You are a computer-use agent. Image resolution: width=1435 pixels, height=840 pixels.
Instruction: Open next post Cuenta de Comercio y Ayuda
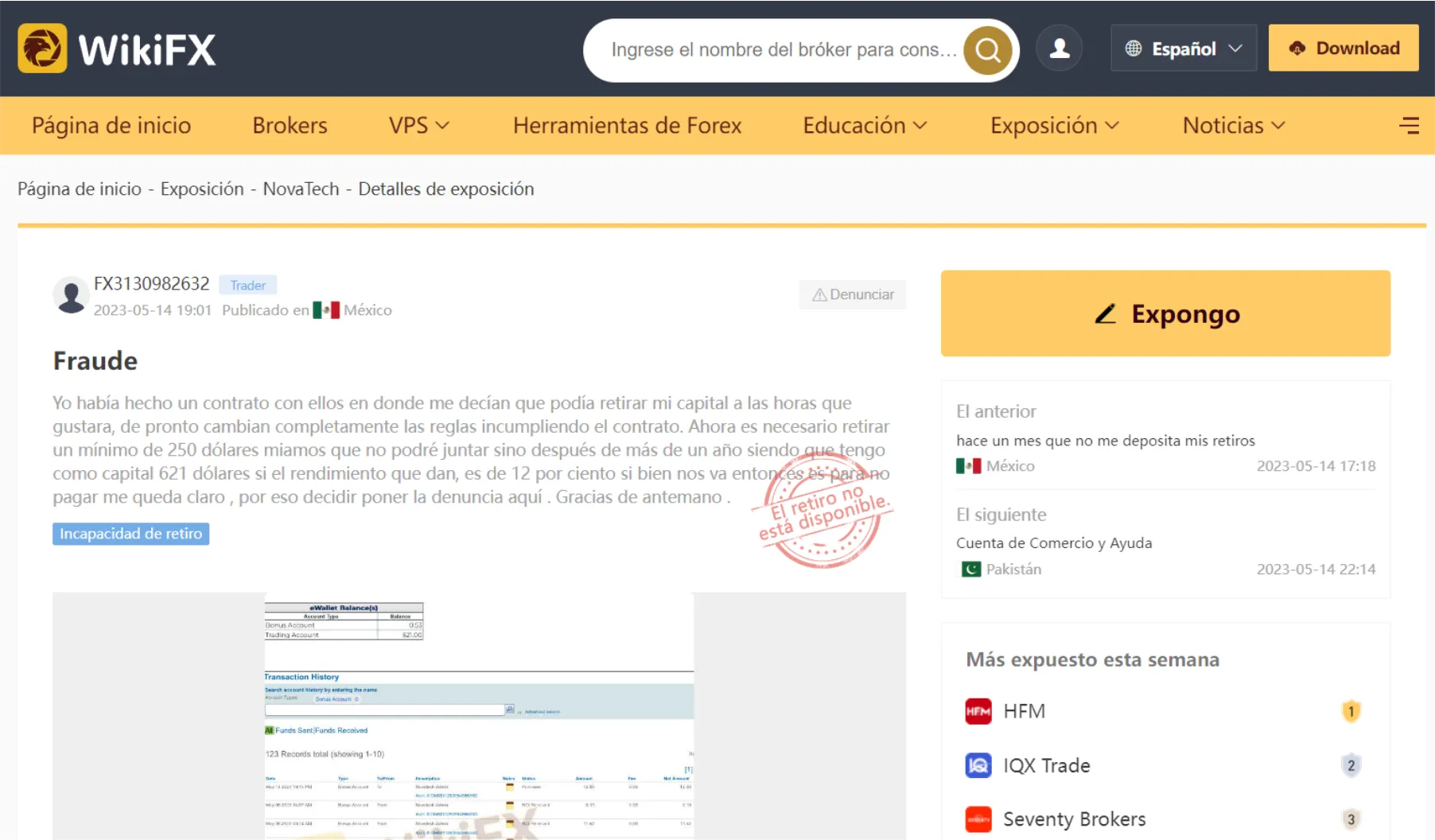[1054, 543]
